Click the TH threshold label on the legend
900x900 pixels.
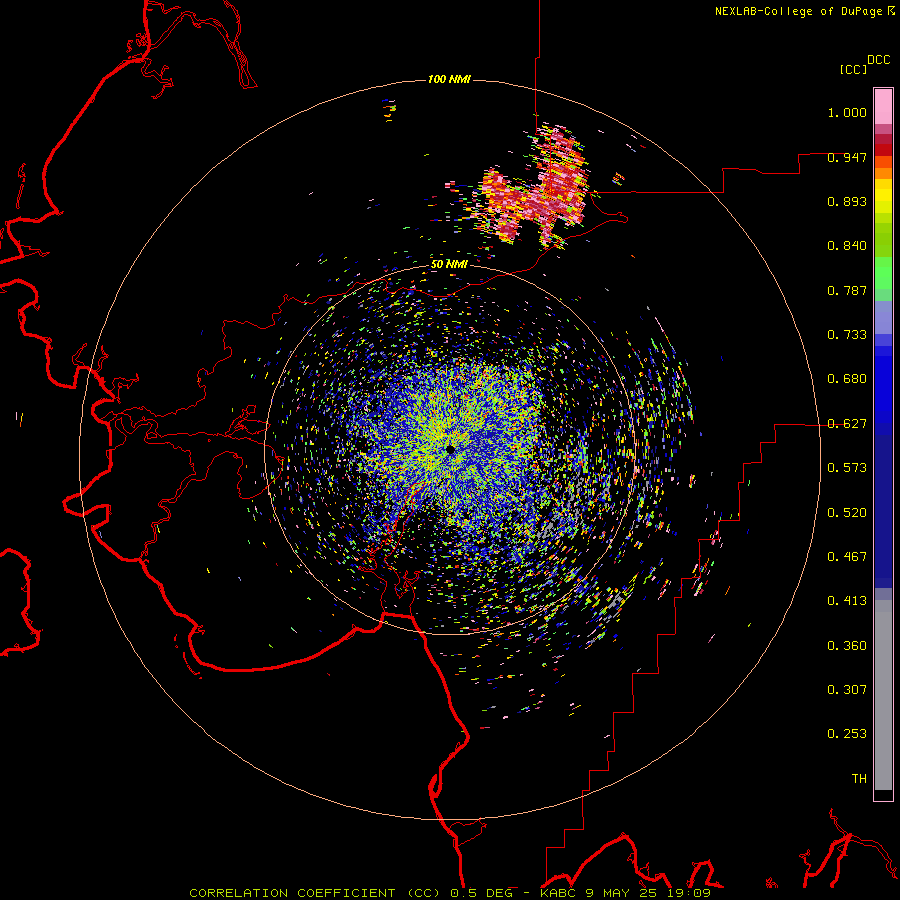click(859, 779)
